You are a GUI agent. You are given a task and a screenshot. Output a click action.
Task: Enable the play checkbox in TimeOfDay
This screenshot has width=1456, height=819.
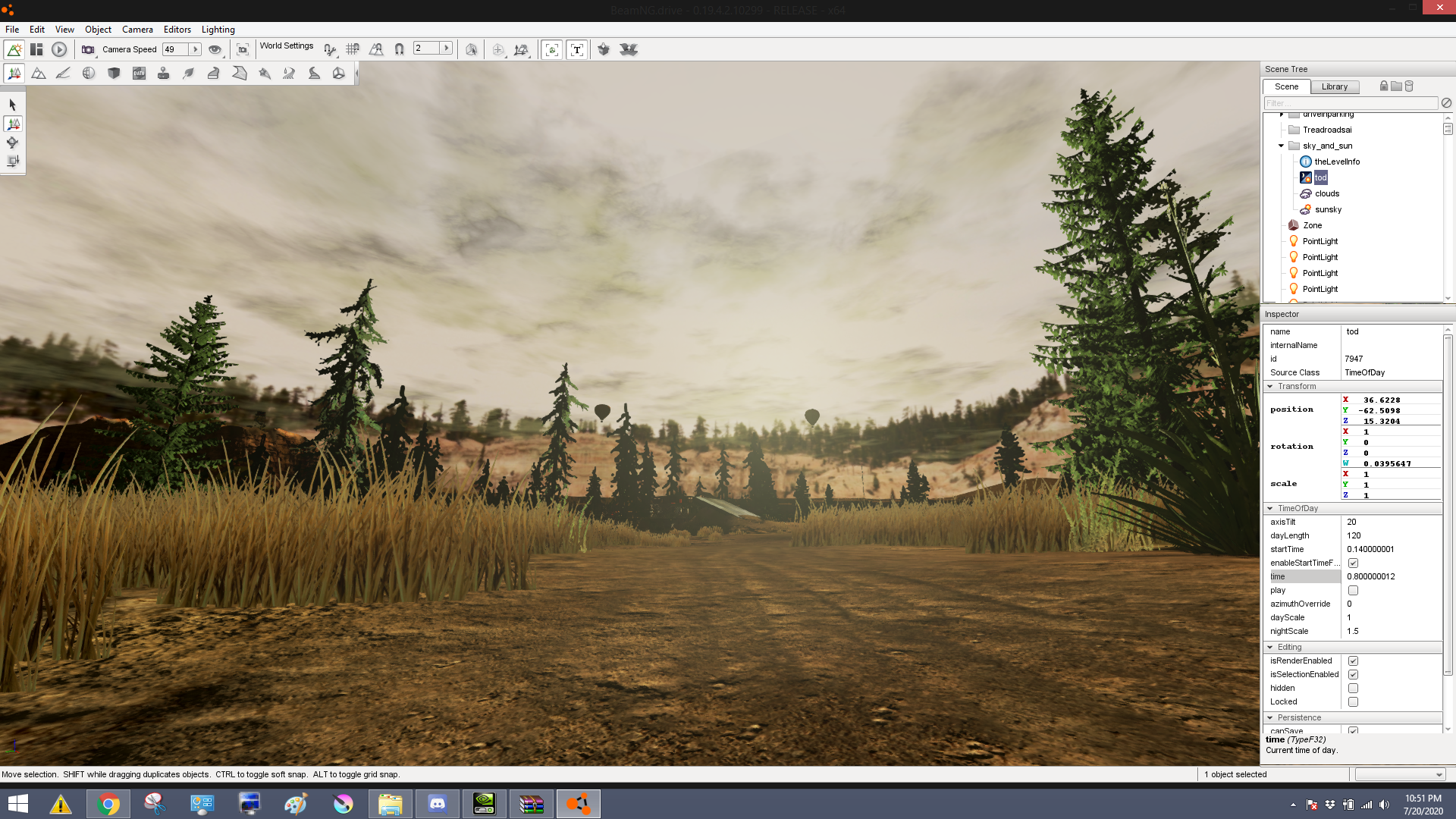[x=1353, y=591]
